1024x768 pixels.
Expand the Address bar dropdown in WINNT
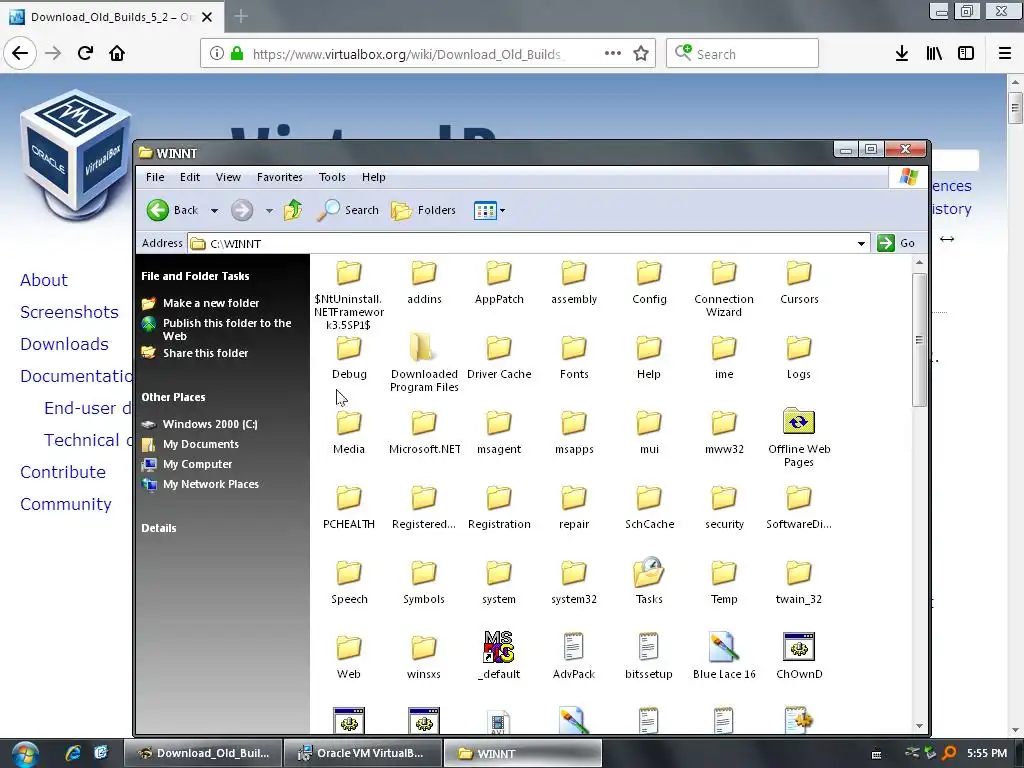[861, 244]
